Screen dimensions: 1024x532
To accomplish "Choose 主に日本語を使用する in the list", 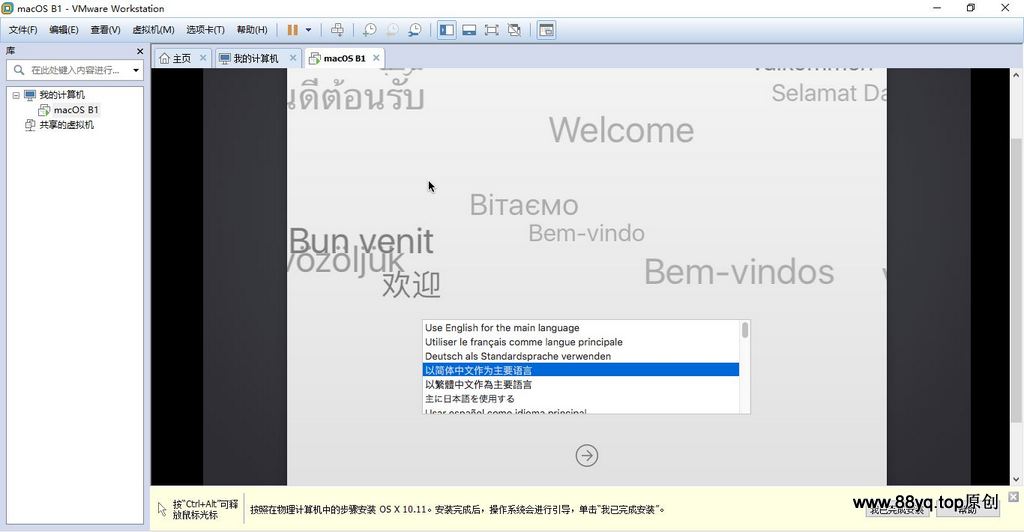I will 581,399.
